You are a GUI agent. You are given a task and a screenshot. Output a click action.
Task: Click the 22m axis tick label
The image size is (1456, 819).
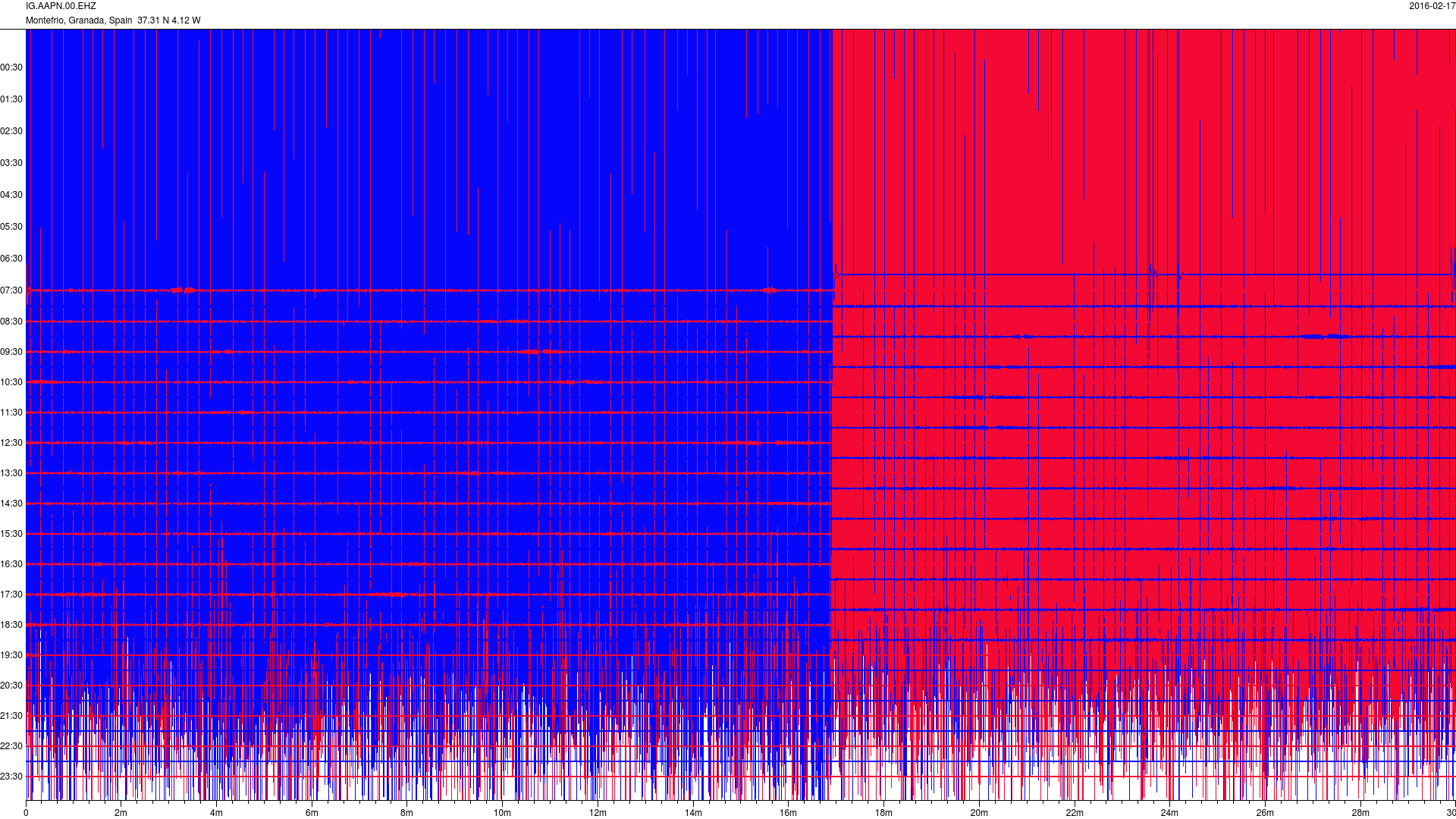tap(1075, 813)
